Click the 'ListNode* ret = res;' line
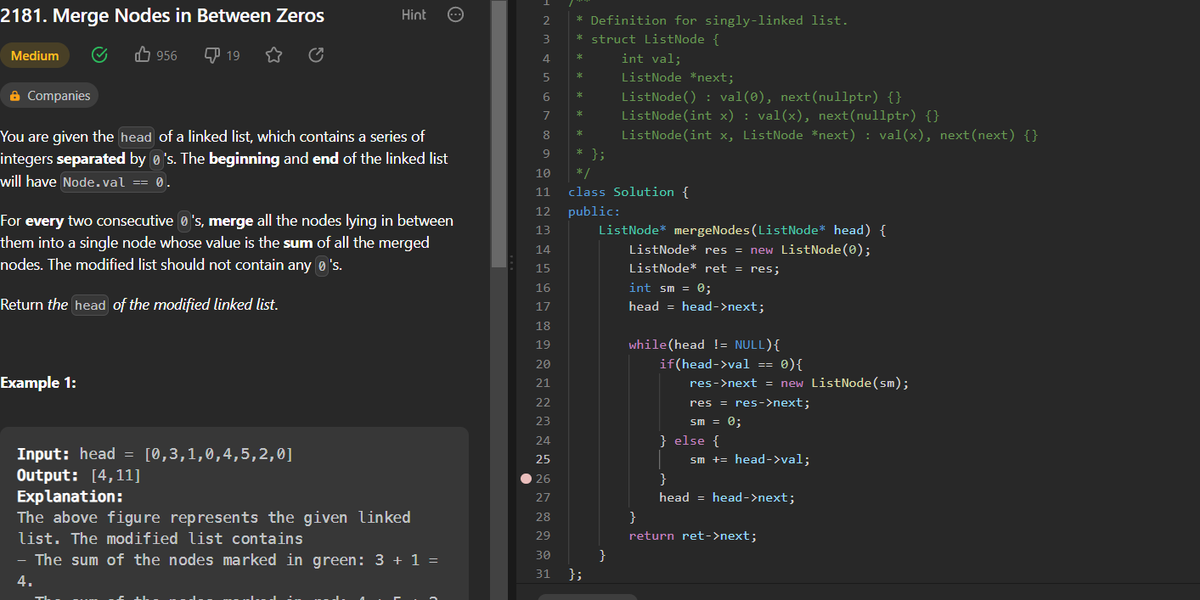The width and height of the screenshot is (1200, 600). (704, 268)
